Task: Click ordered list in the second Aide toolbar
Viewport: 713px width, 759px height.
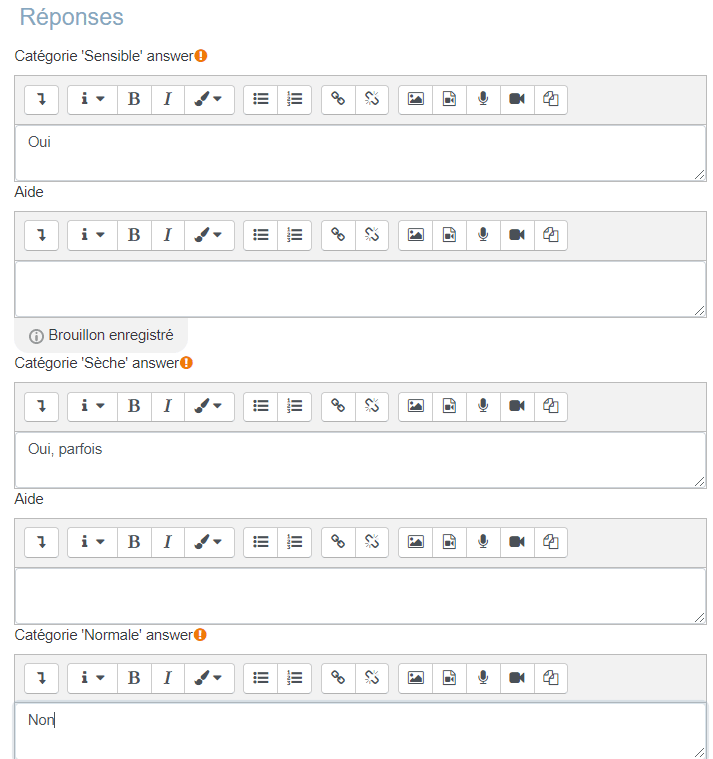Action: tap(295, 542)
